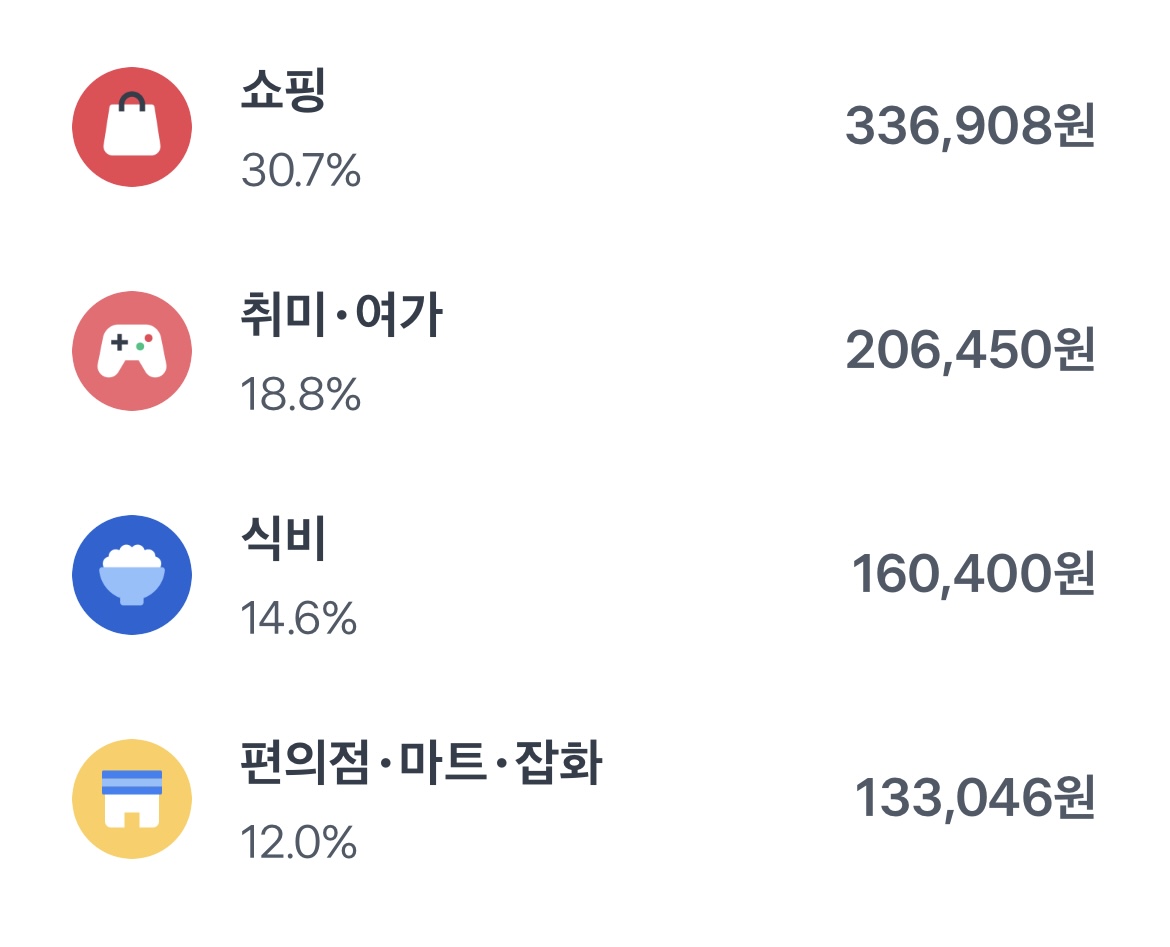Select the 160,400원 food expense amount

point(973,574)
